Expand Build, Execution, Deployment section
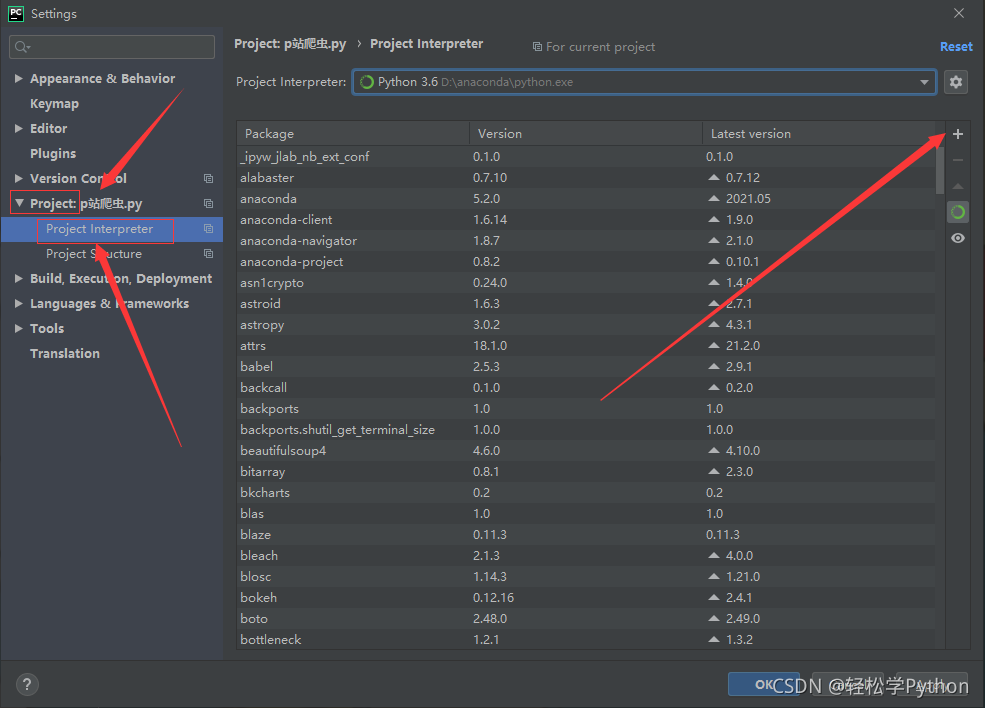This screenshot has width=985, height=708. (18, 278)
